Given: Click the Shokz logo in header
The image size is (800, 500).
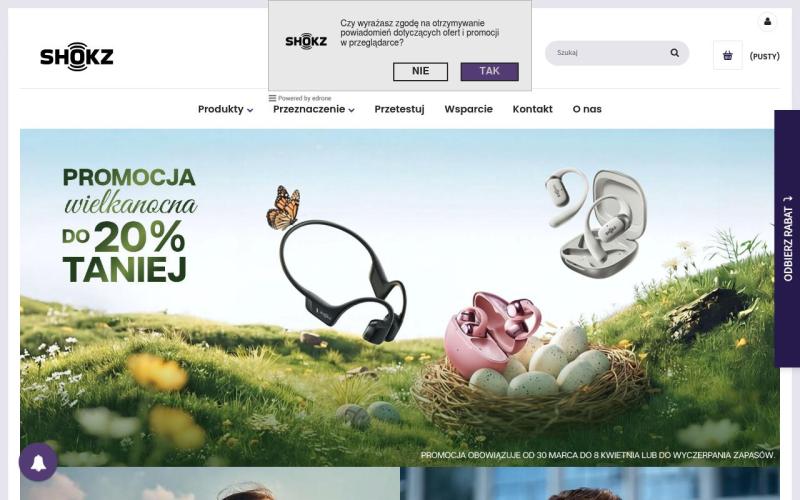Looking at the screenshot, I should tap(77, 56).
